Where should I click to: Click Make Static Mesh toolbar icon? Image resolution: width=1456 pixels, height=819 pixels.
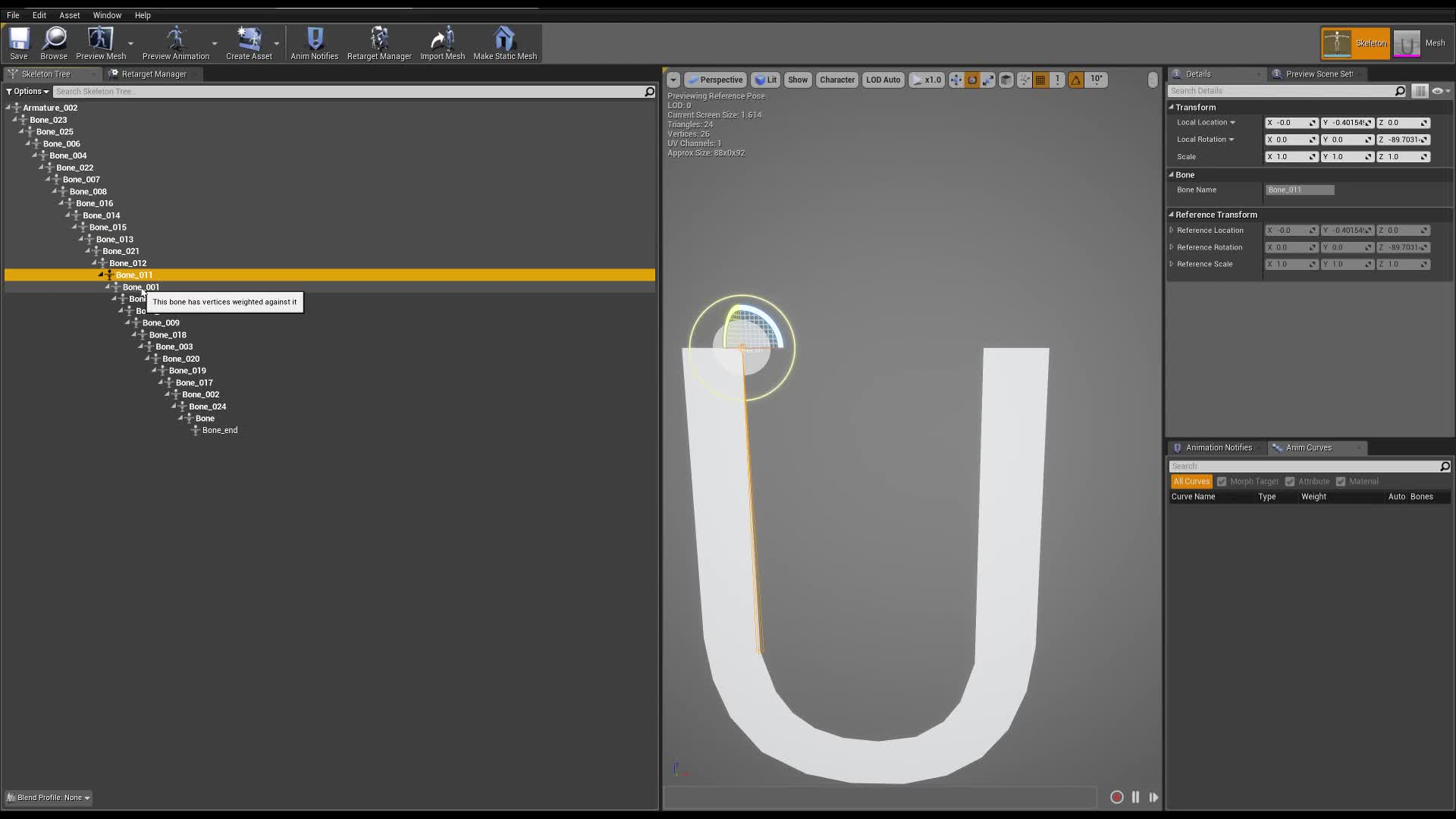coord(505,43)
